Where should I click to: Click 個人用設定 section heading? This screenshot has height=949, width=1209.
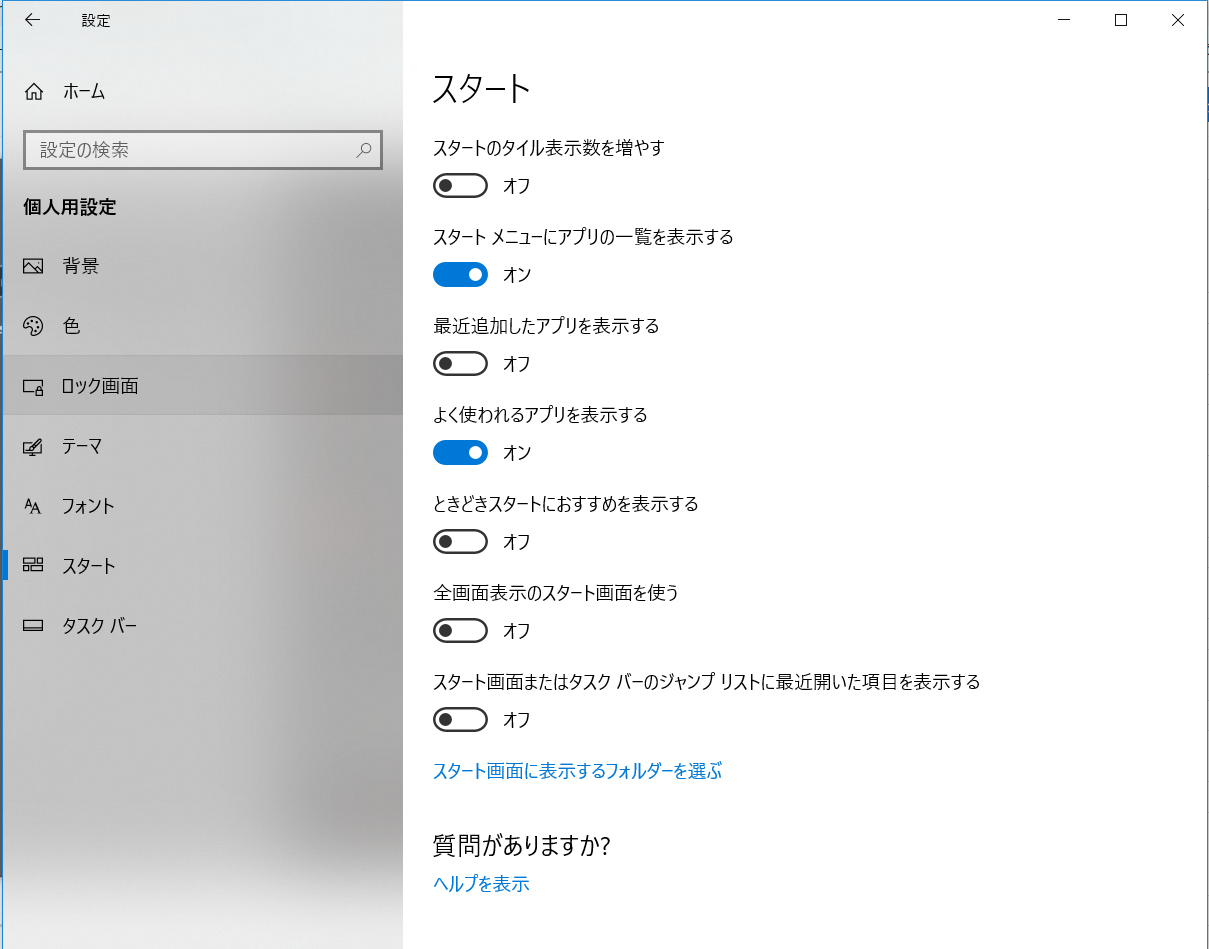point(70,207)
